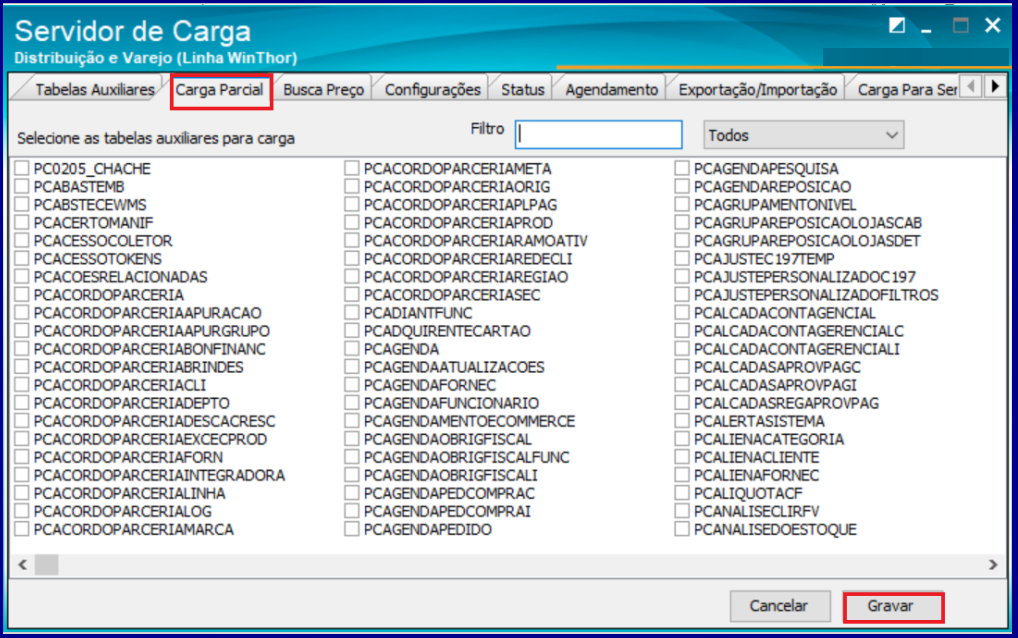
Task: Tick the PCALIENACLIENTE checkbox
Action: [x=682, y=457]
